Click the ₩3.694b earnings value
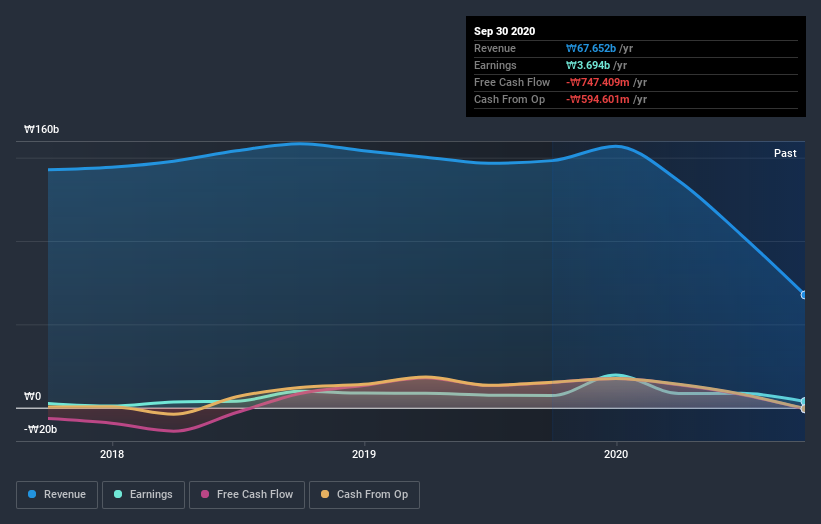Image resolution: width=821 pixels, height=524 pixels. [587, 65]
